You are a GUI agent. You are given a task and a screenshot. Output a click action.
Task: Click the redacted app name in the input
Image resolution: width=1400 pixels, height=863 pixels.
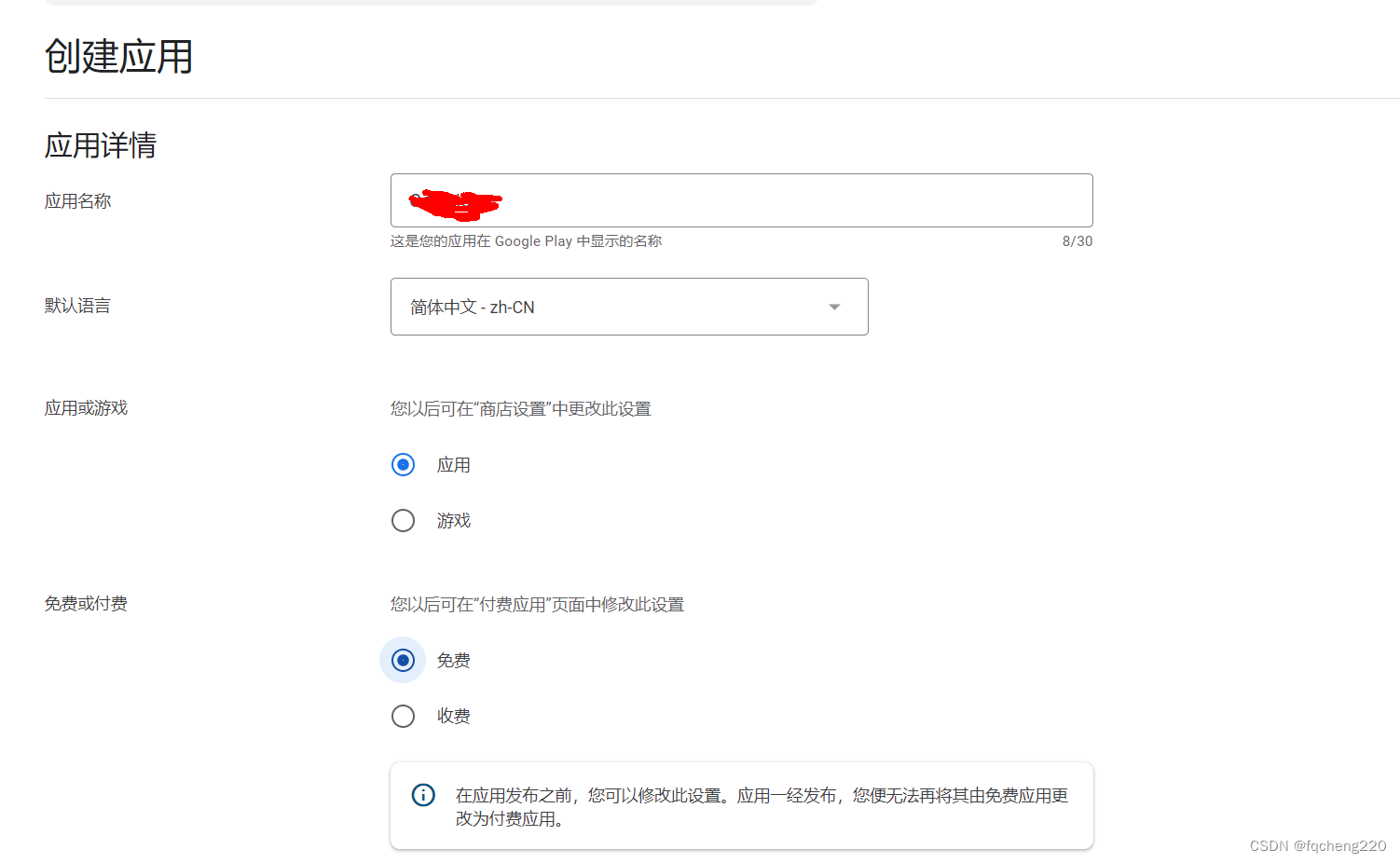(452, 200)
